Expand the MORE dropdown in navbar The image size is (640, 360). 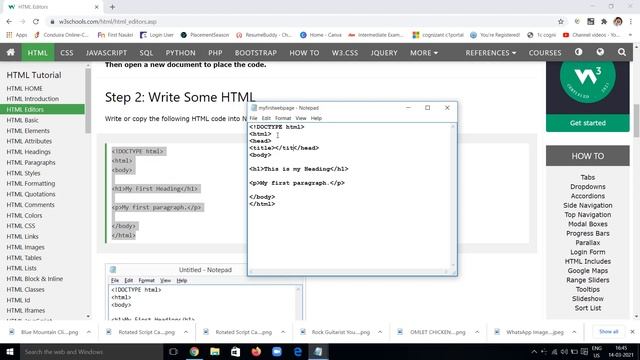tap(424, 53)
